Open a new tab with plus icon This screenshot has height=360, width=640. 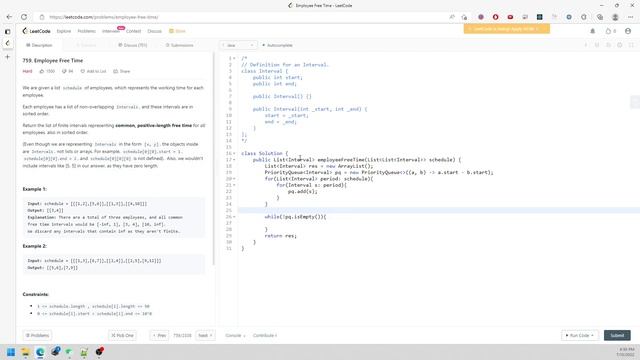(7, 57)
